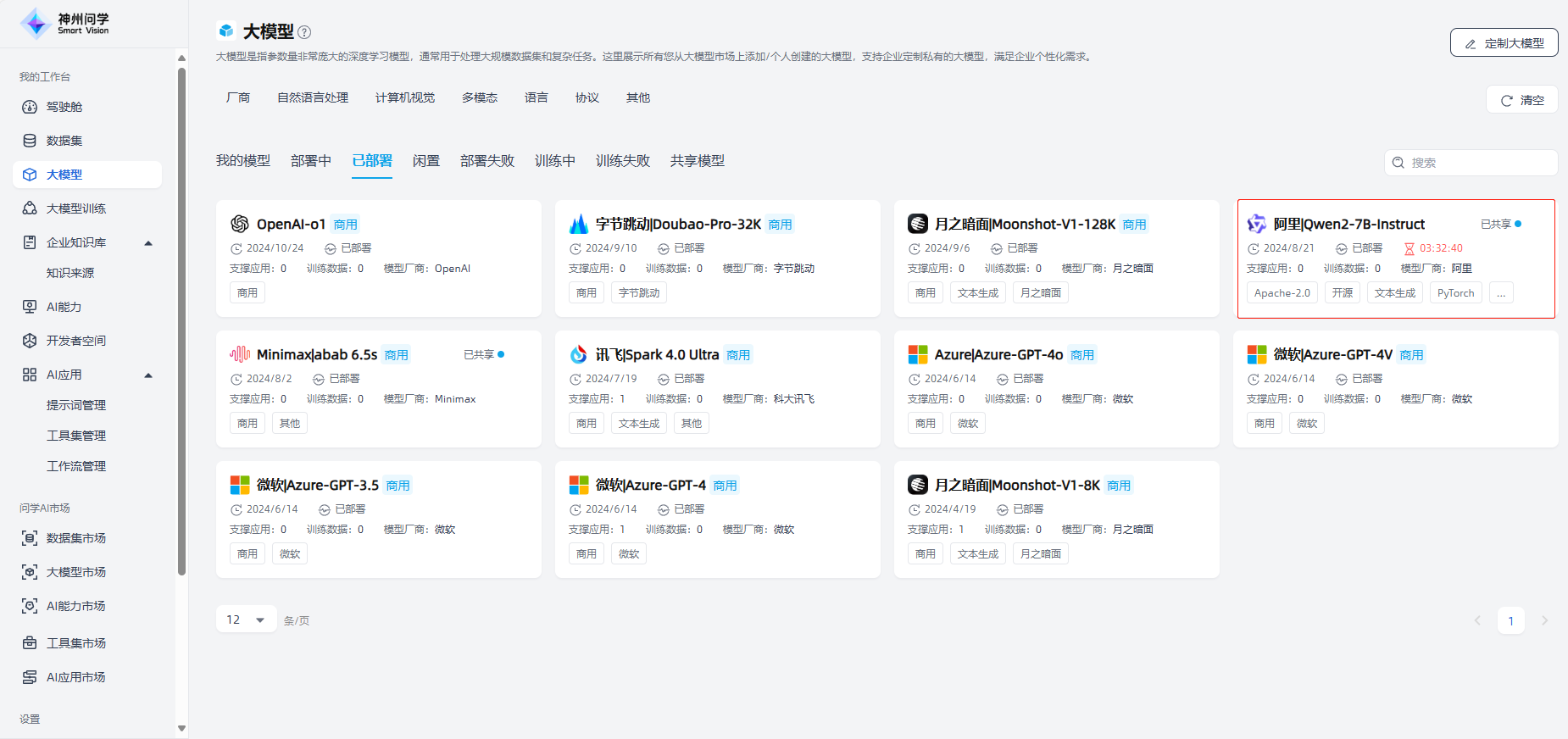
Task: Open 驾驶舱 dashboard icon in sidebar
Action: 30,107
